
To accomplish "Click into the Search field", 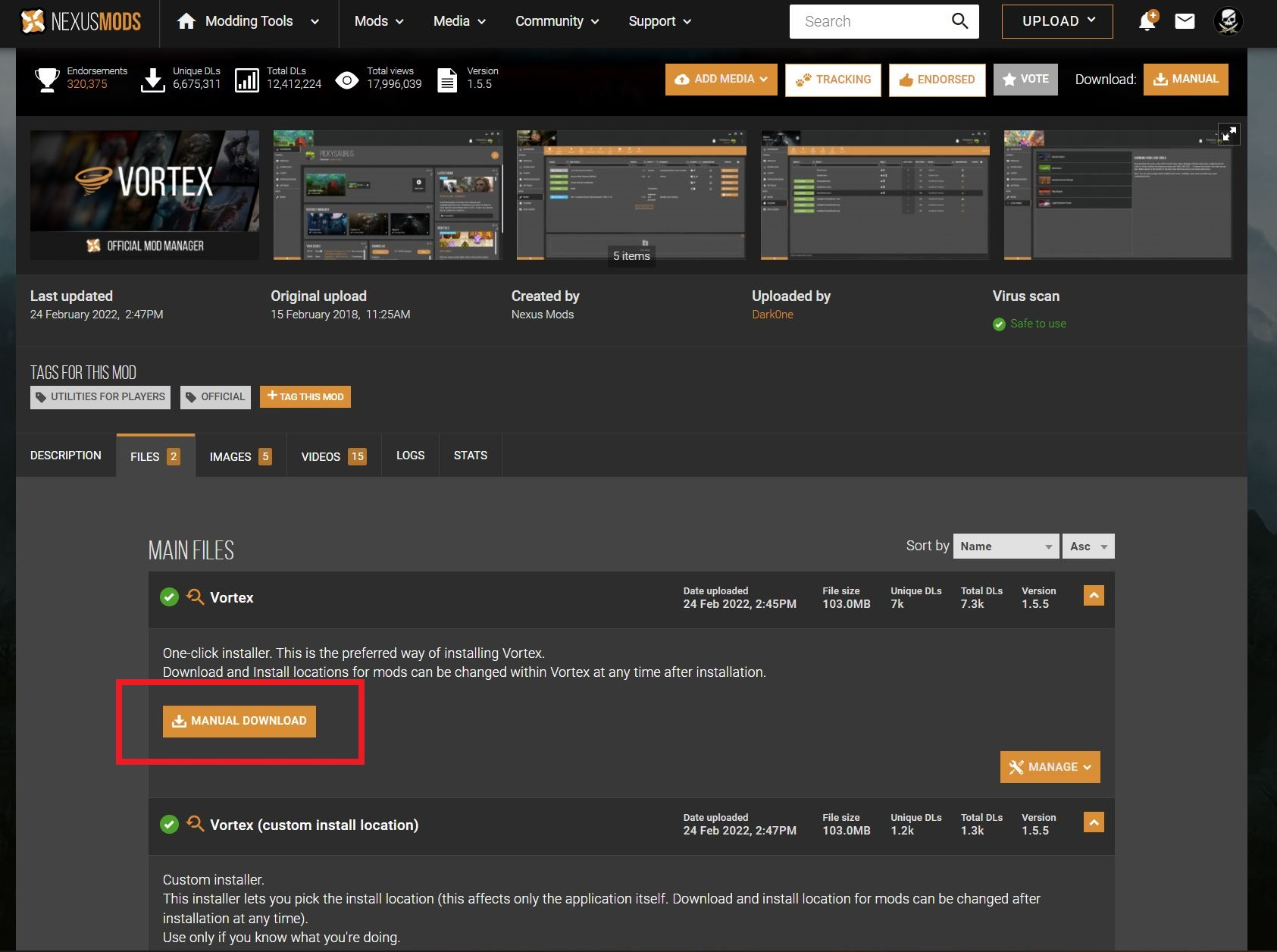I will click(x=872, y=21).
